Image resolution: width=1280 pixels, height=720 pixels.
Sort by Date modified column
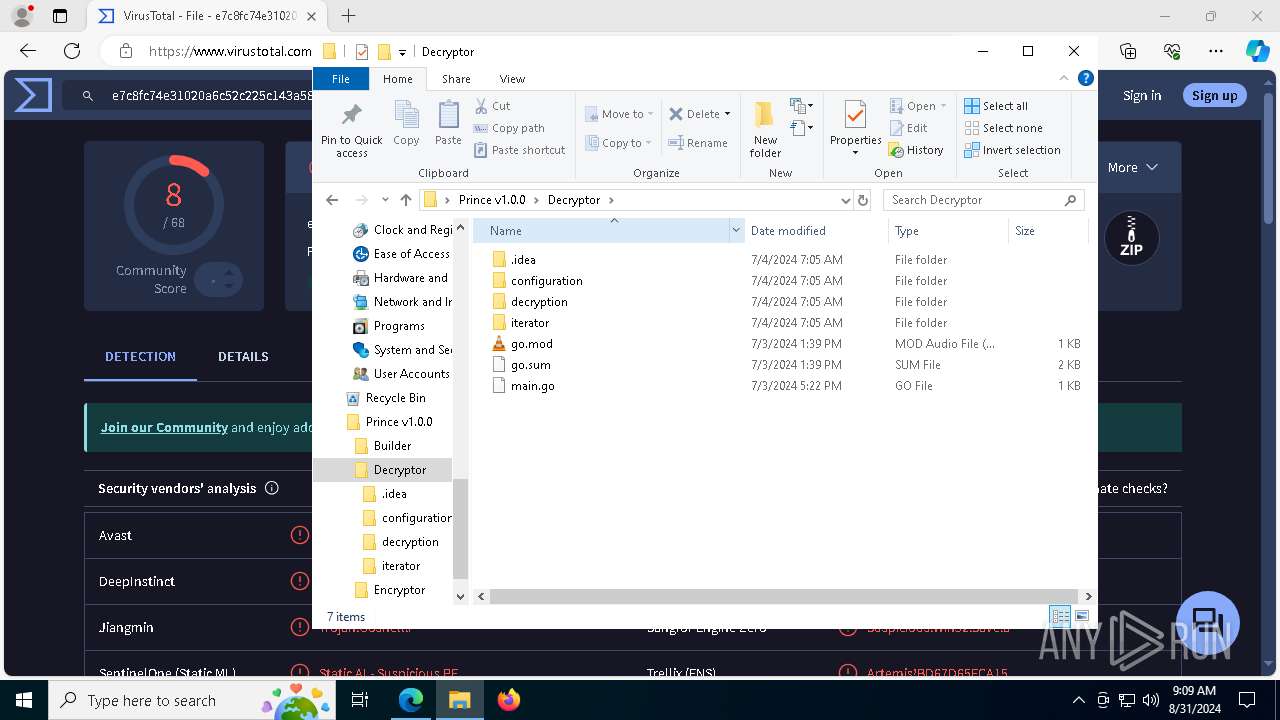[x=816, y=231]
